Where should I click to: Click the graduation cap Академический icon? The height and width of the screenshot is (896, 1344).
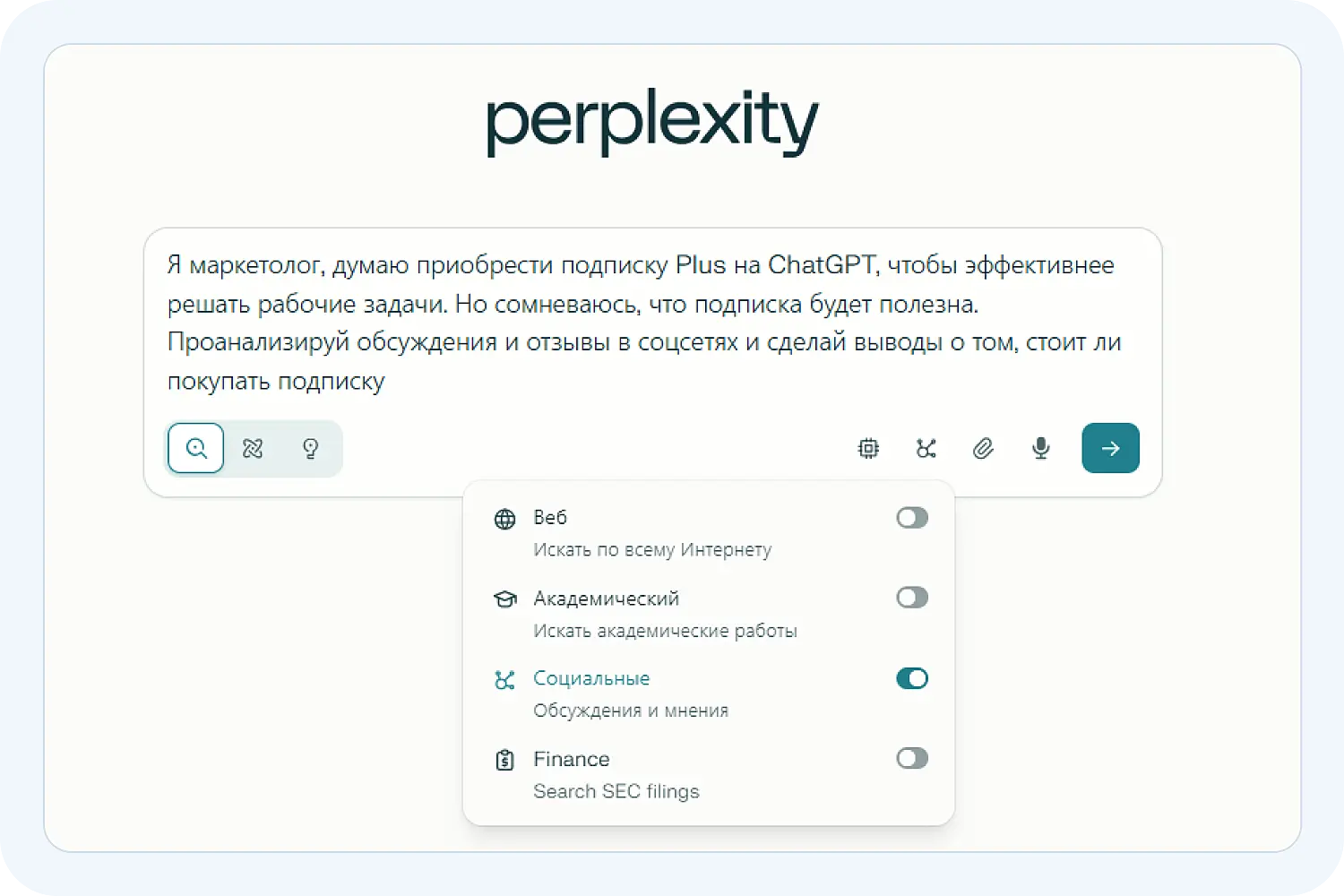pos(506,598)
